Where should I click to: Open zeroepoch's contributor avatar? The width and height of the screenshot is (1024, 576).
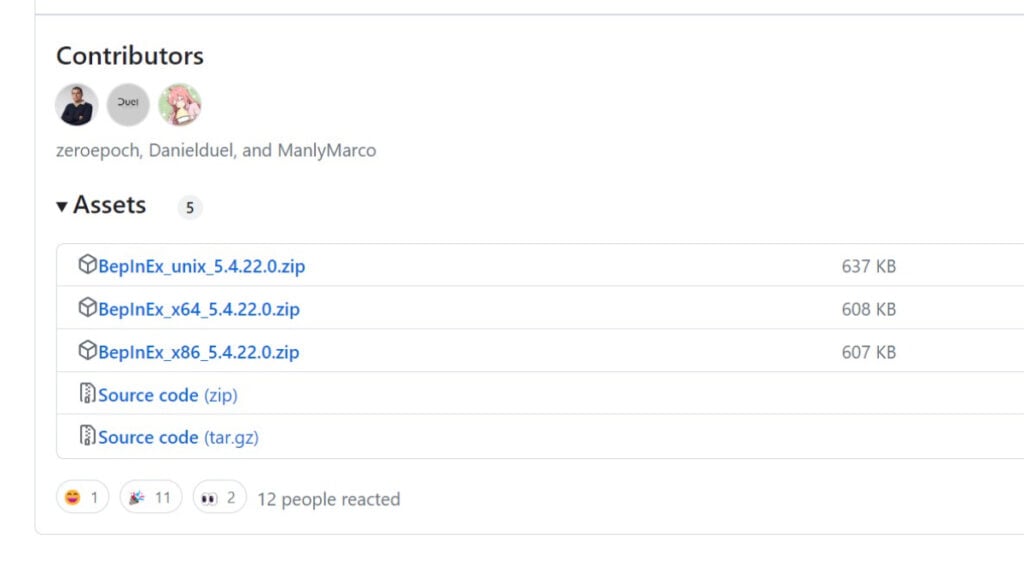click(x=76, y=105)
